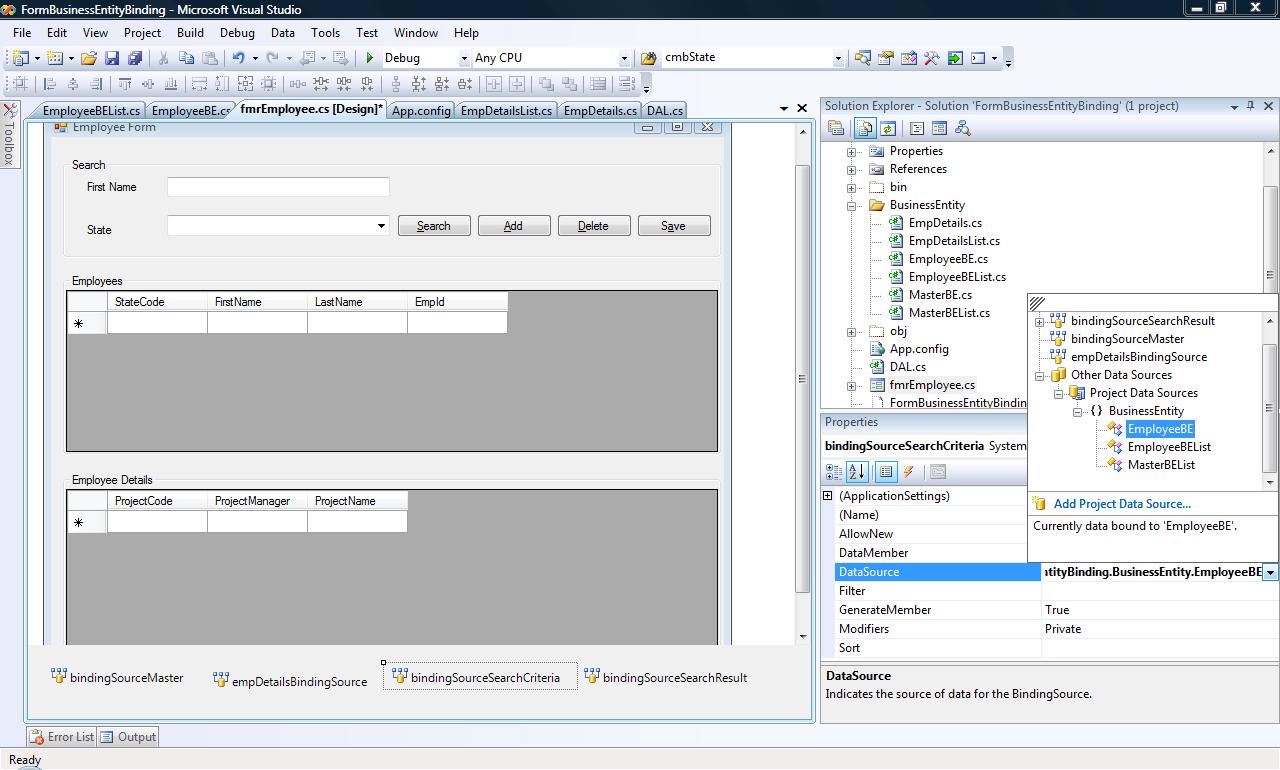Open the Debug configuration dropdown
This screenshot has width=1280, height=770.
(x=464, y=58)
